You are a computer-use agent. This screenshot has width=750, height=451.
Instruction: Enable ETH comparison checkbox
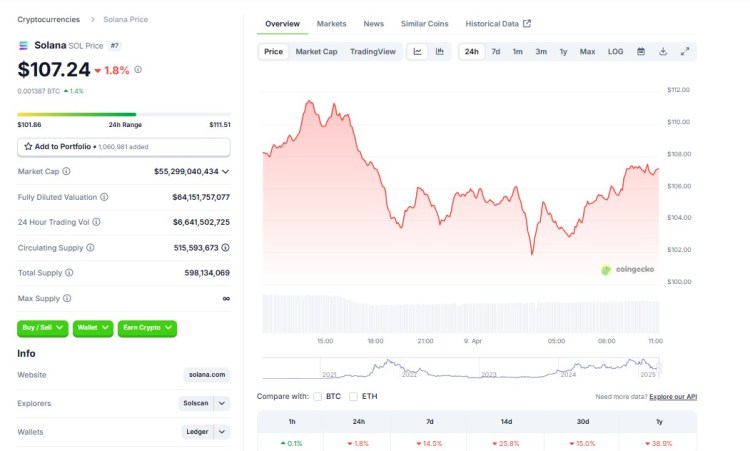click(354, 397)
